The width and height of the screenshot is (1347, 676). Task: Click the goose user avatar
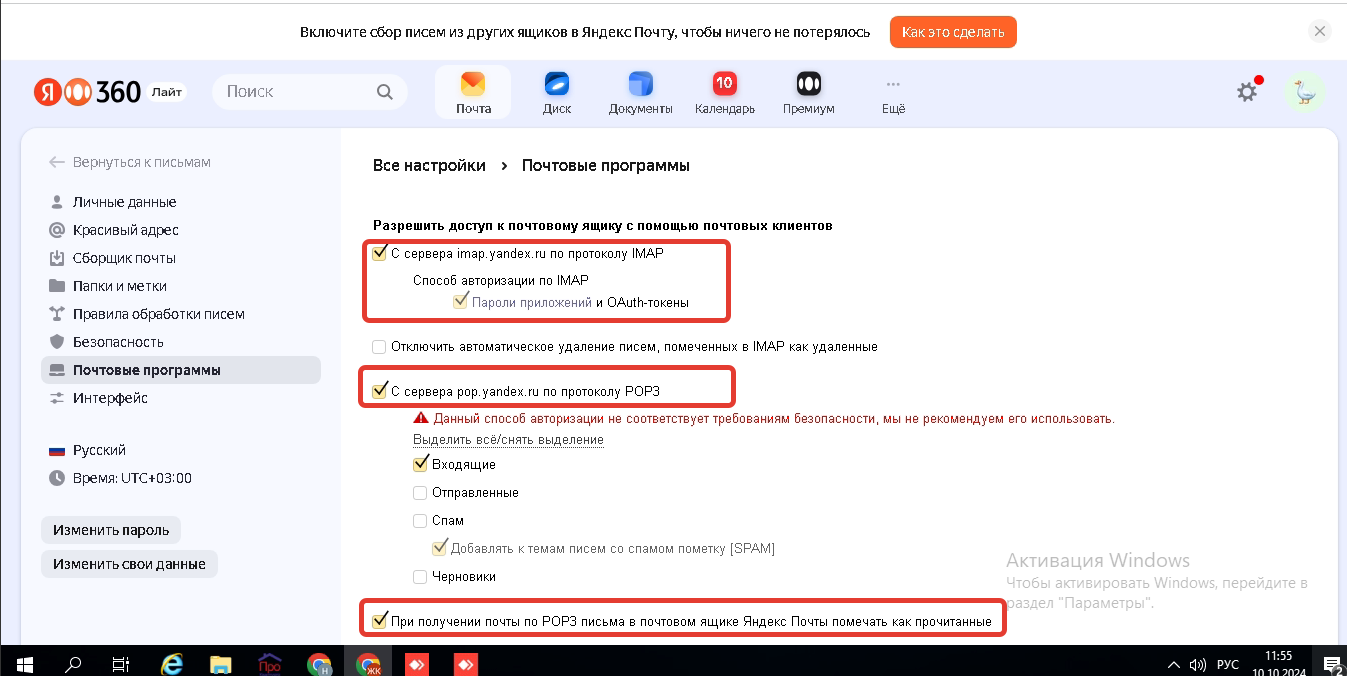(x=1305, y=92)
